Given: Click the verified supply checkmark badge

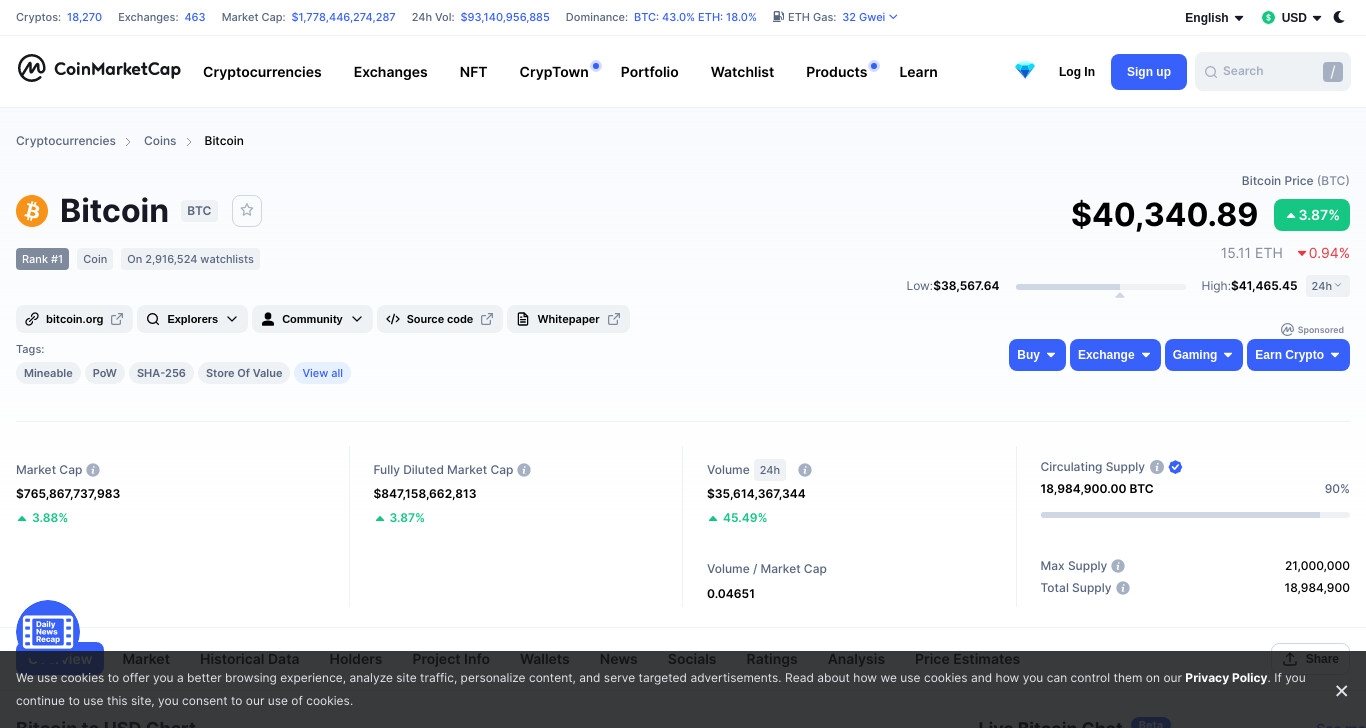Looking at the screenshot, I should coord(1176,467).
